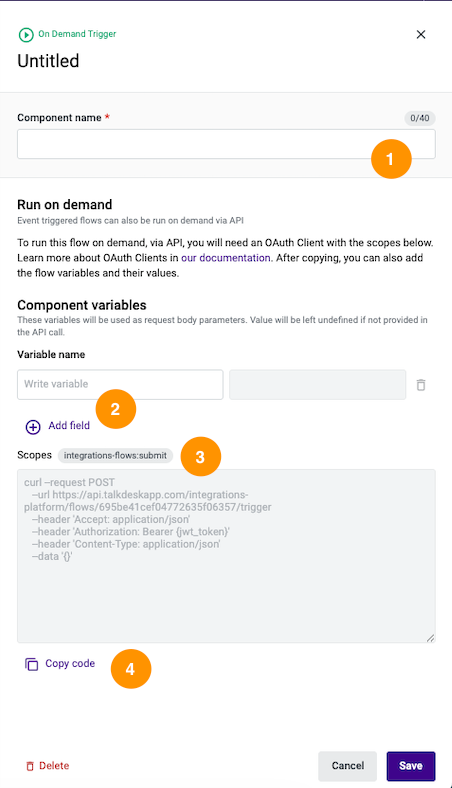
Task: Click inside the curl request code box
Action: pos(226,556)
